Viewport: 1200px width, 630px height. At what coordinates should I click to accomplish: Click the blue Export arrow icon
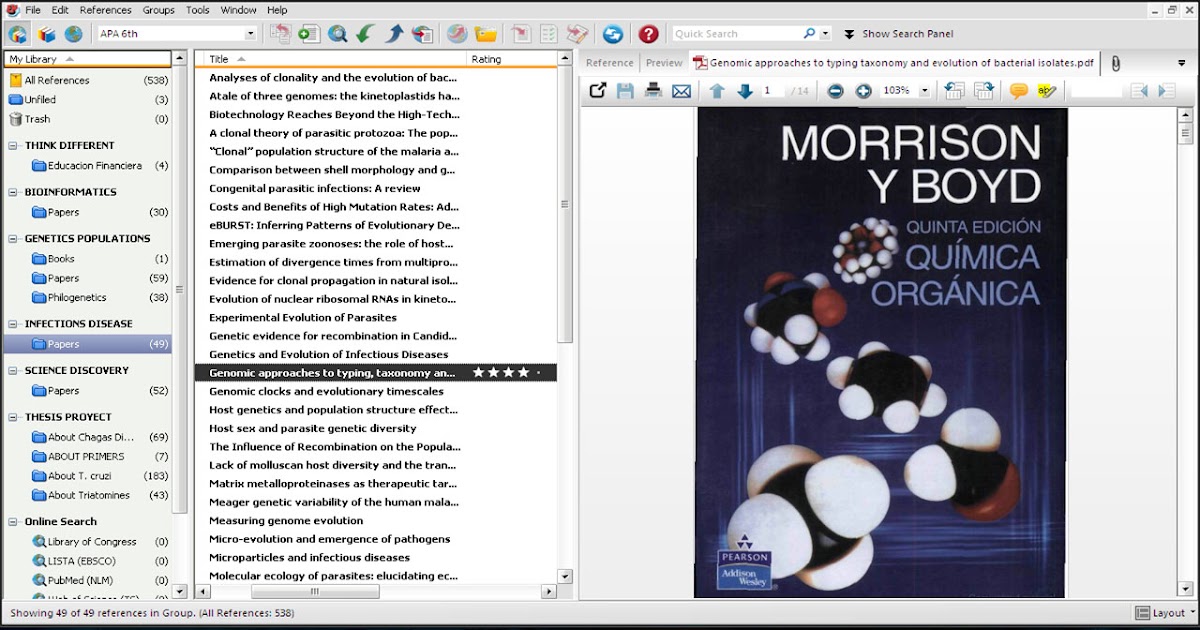click(x=394, y=34)
